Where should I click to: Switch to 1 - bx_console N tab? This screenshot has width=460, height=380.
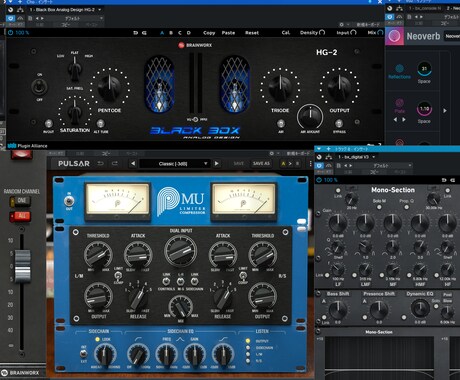tap(425, 8)
